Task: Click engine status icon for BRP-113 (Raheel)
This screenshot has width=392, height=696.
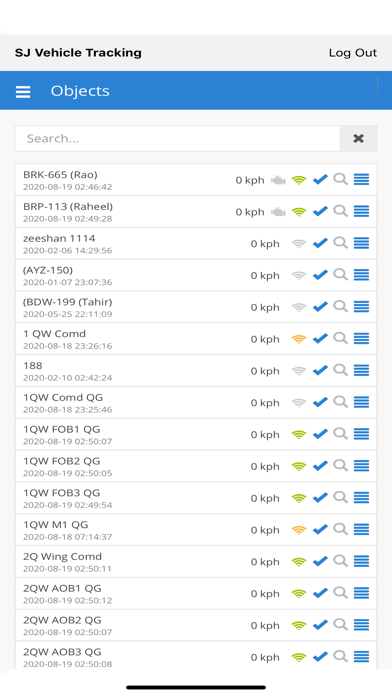Action: [278, 212]
